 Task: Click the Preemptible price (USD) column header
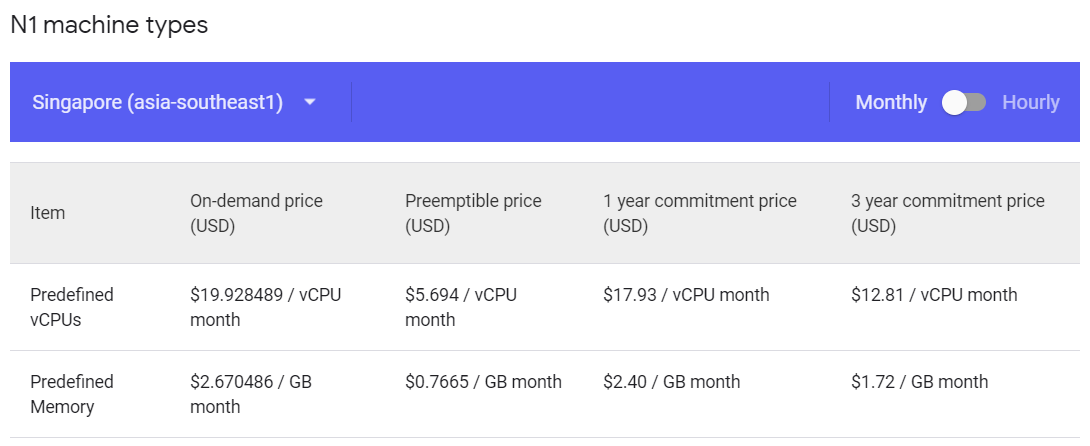pyautogui.click(x=473, y=213)
